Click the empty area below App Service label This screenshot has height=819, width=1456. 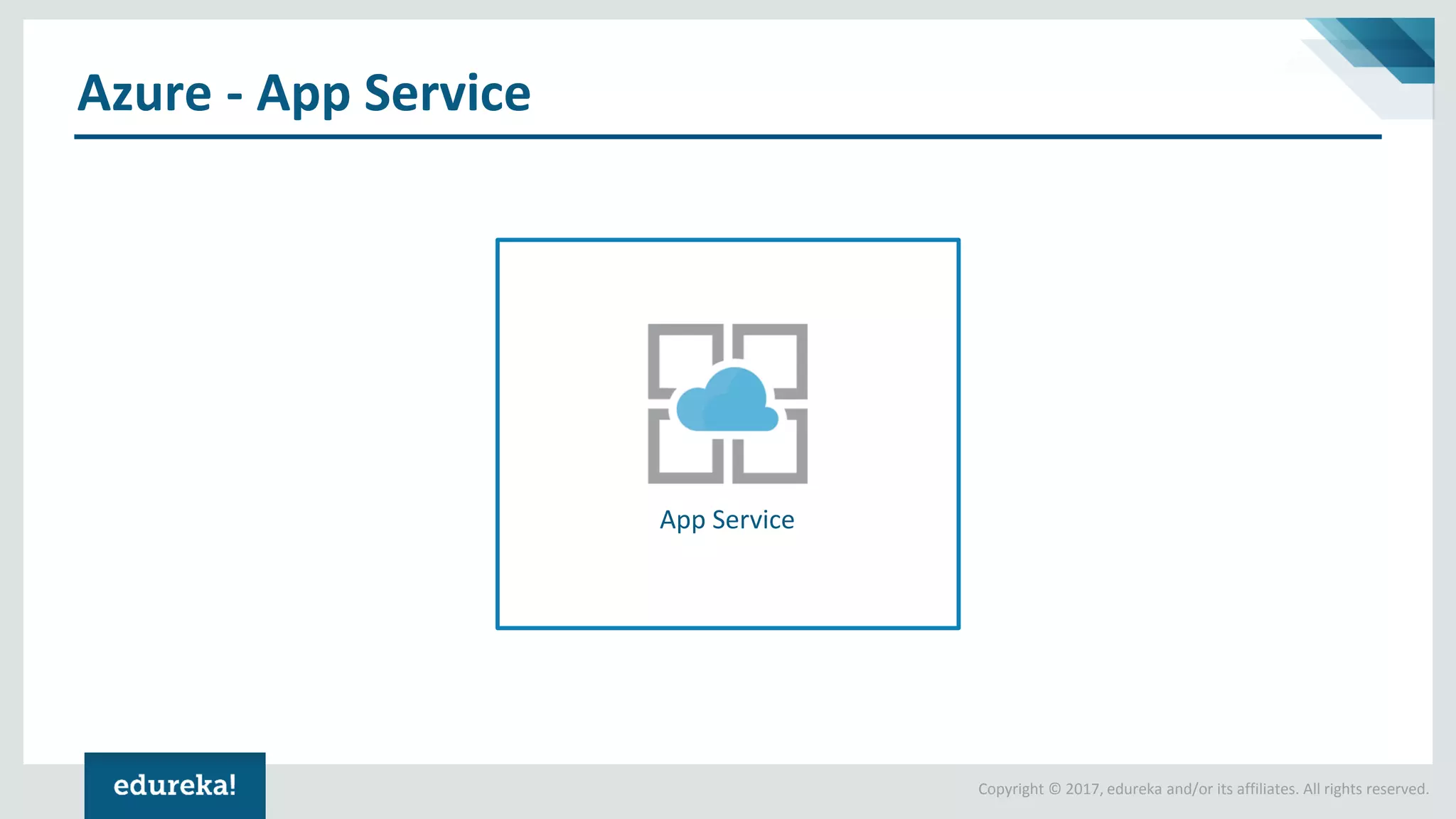[727, 579]
